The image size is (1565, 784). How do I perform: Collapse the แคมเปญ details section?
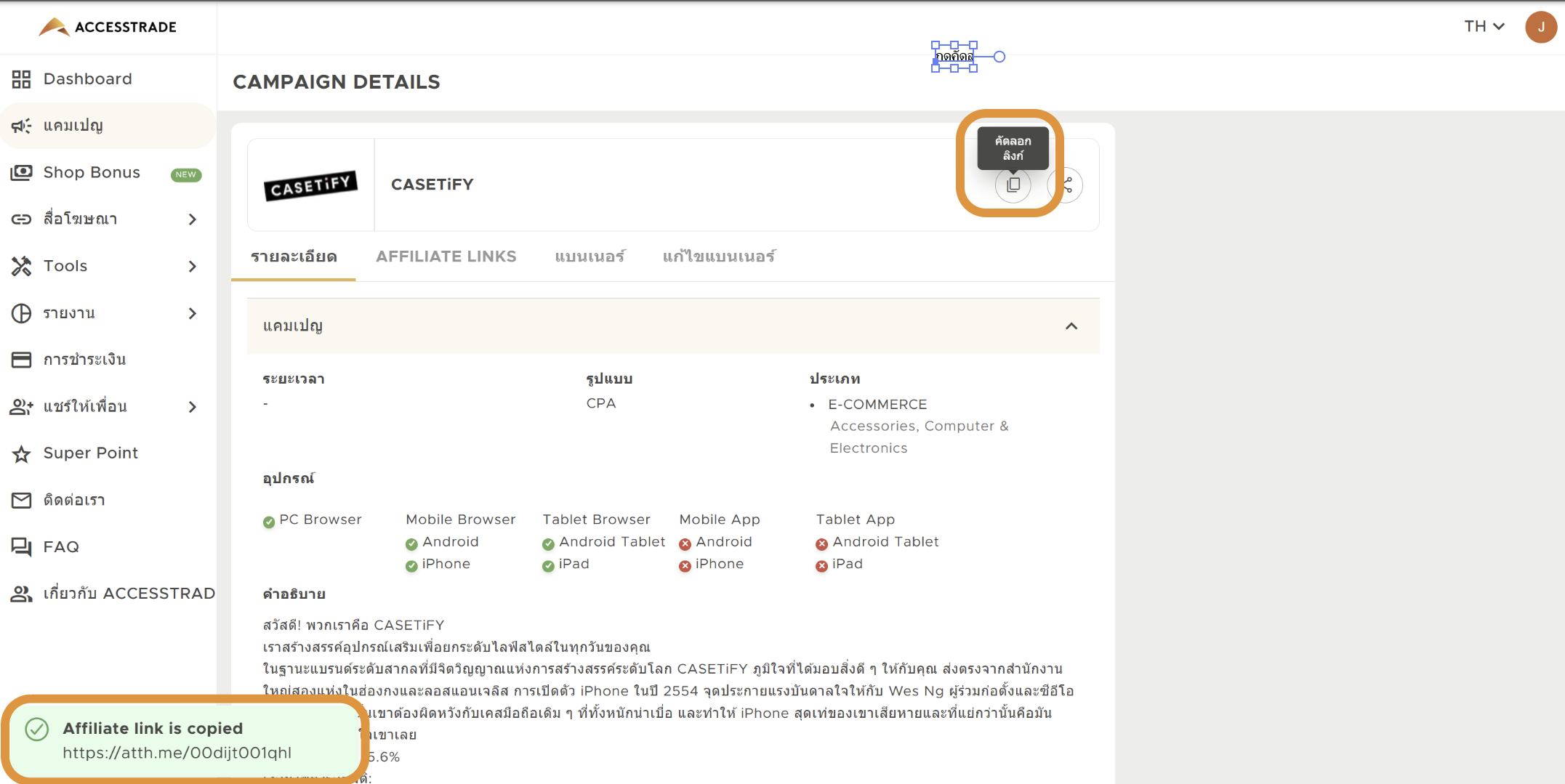pyautogui.click(x=1071, y=326)
